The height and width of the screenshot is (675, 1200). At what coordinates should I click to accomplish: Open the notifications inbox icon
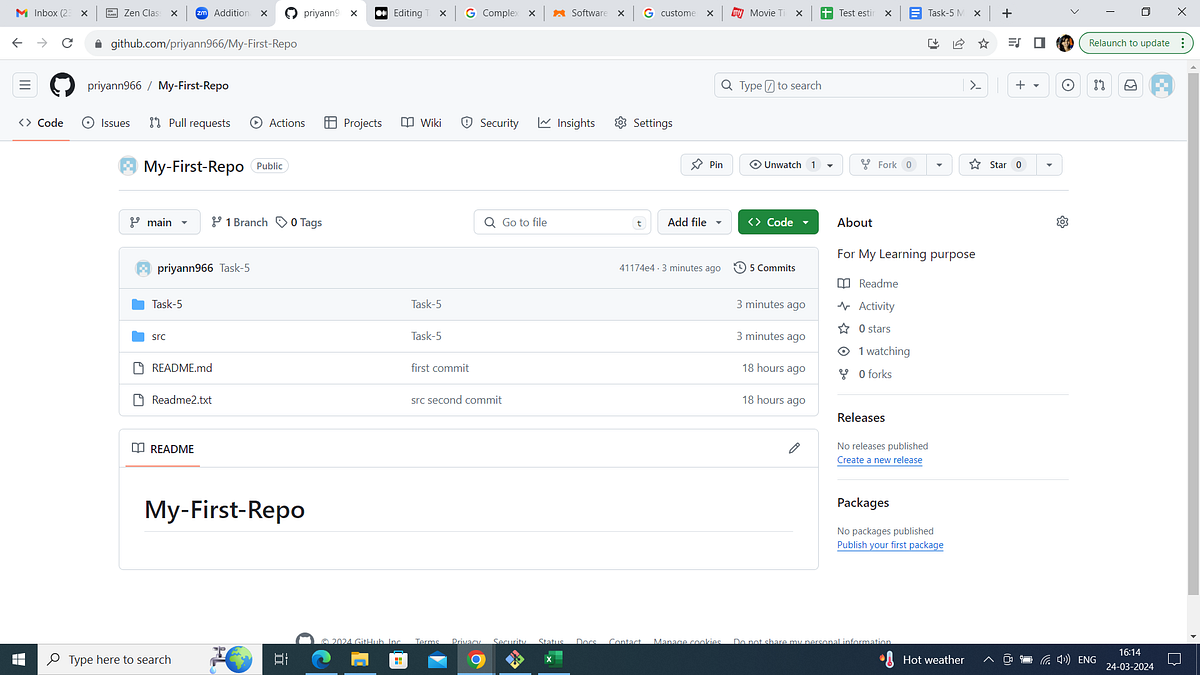pos(1130,85)
